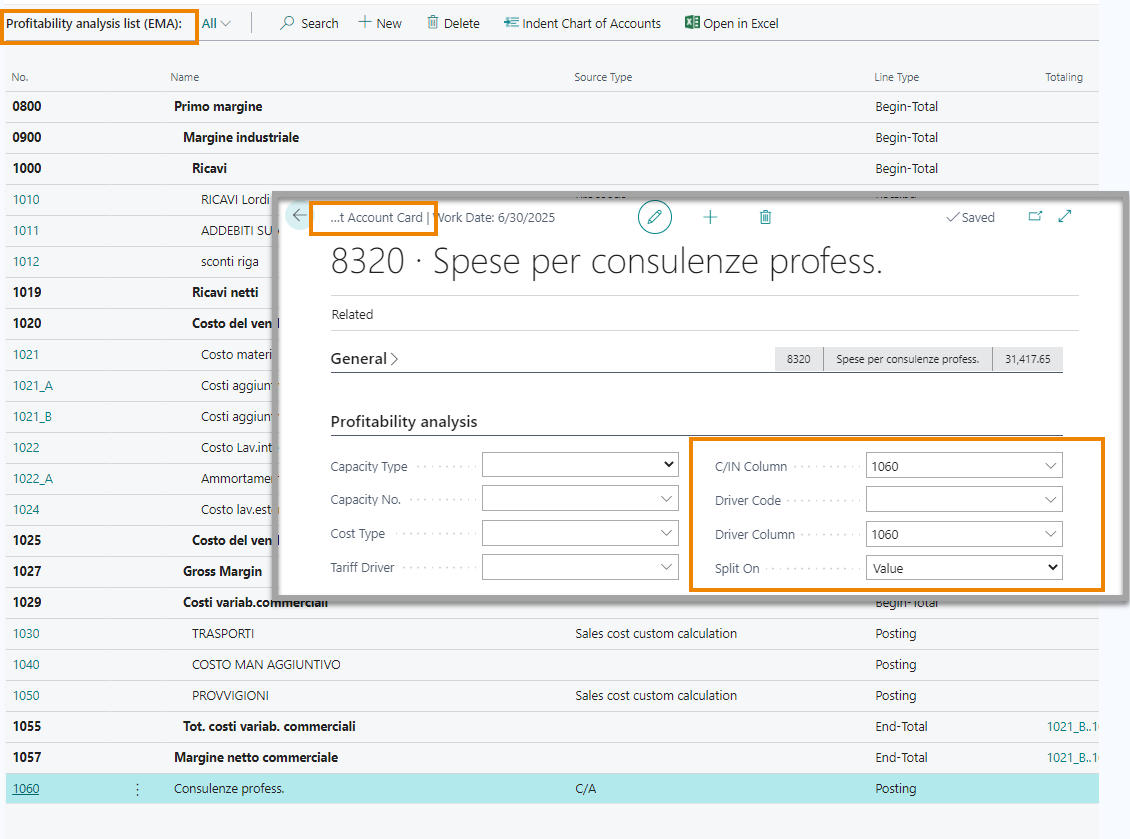Click the pencil edit icon on card
This screenshot has height=839, width=1130.
tap(654, 217)
